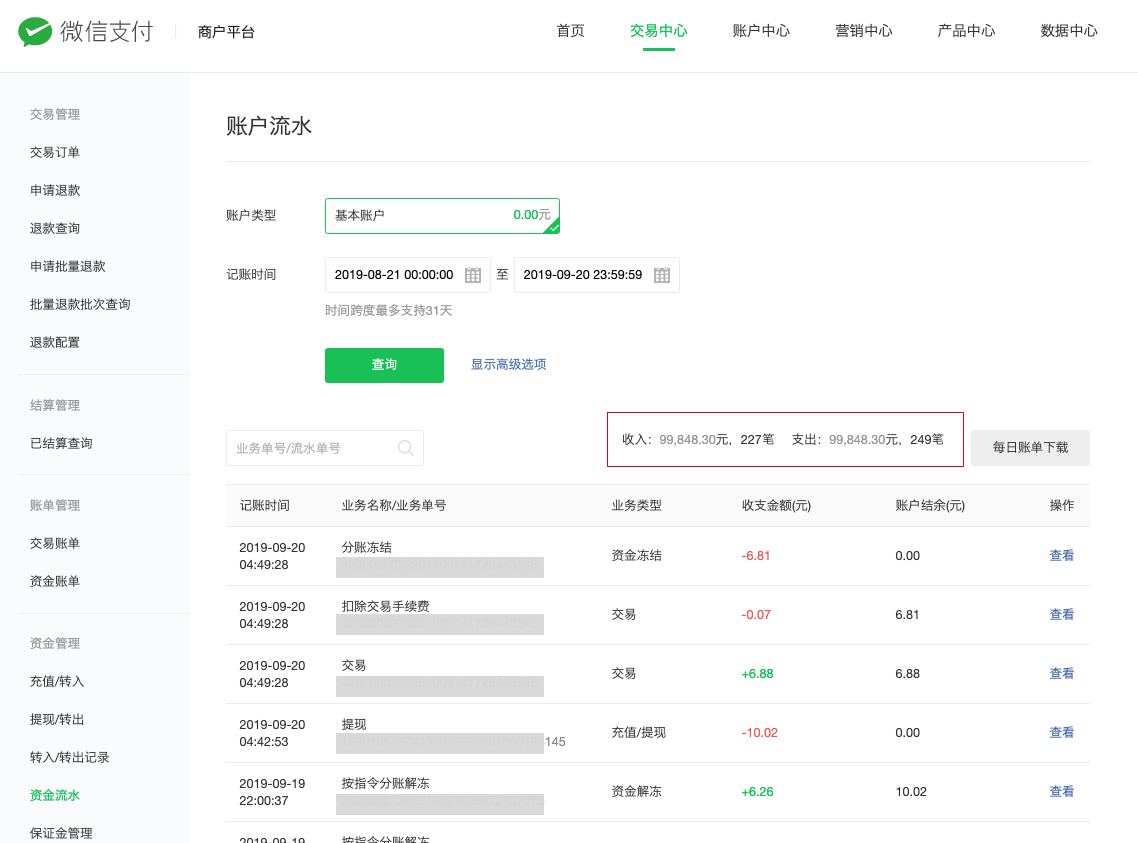Open 资金账单 in sidebar

[x=54, y=581]
